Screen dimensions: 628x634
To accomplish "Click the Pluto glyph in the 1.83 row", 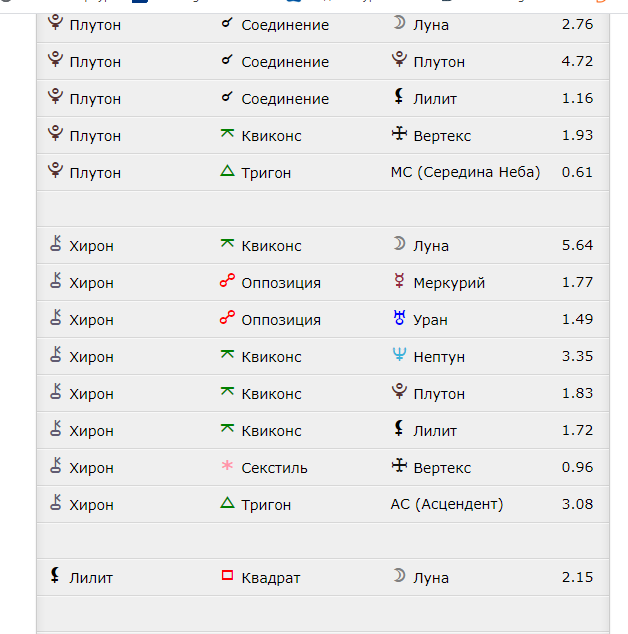I will pyautogui.click(x=399, y=391).
